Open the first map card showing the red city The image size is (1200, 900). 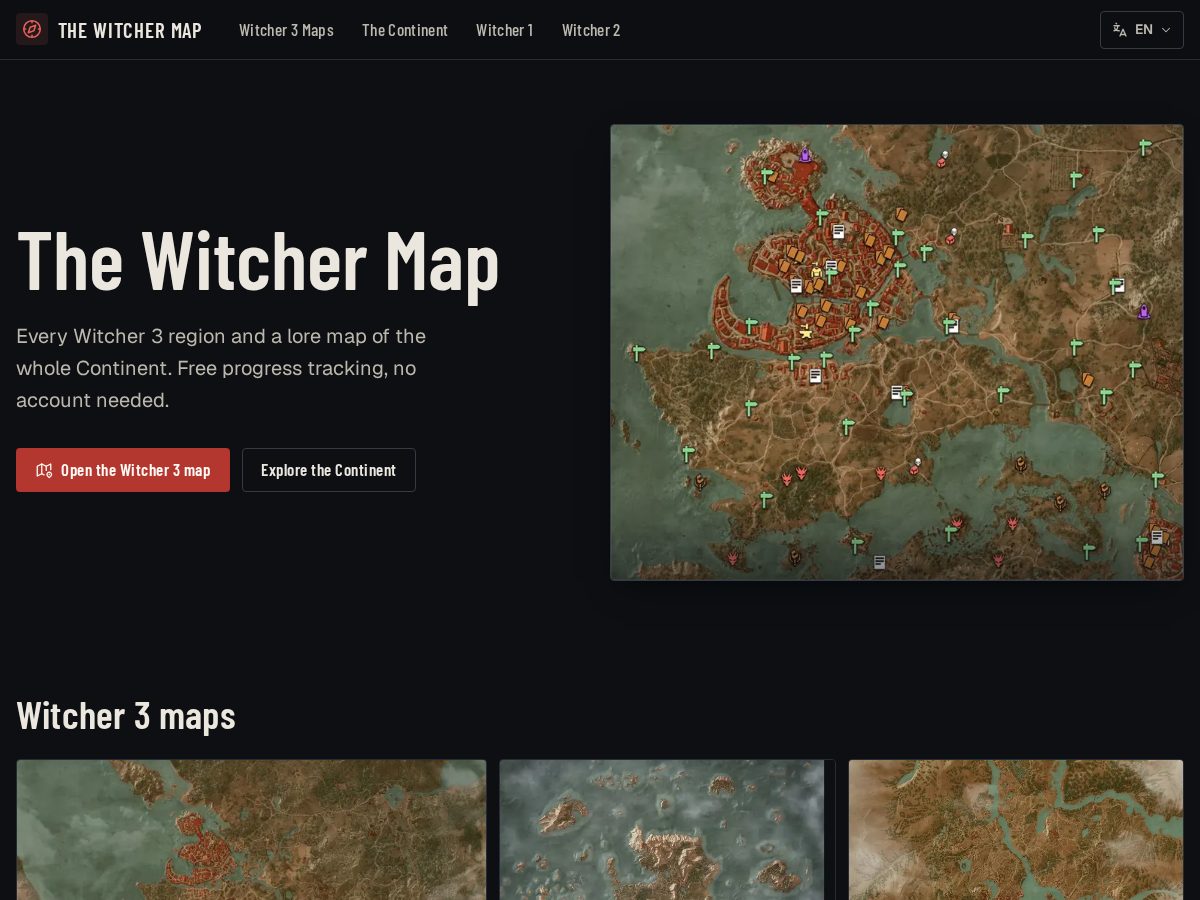(x=251, y=830)
